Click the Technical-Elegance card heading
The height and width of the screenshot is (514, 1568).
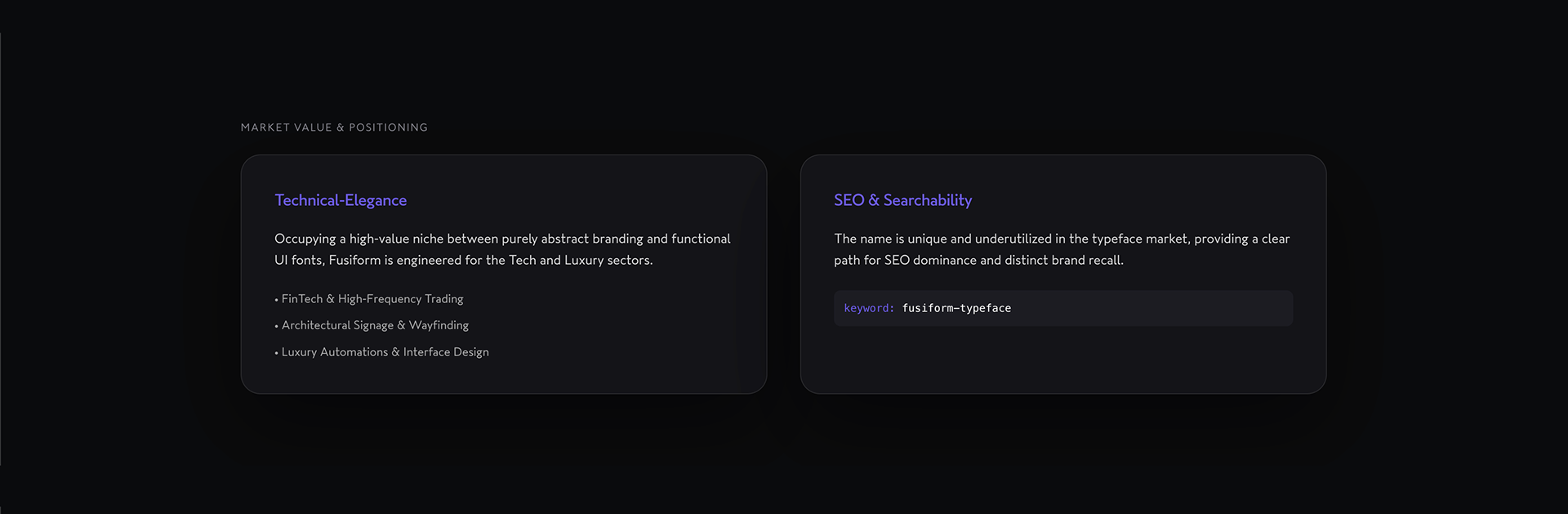coord(341,200)
